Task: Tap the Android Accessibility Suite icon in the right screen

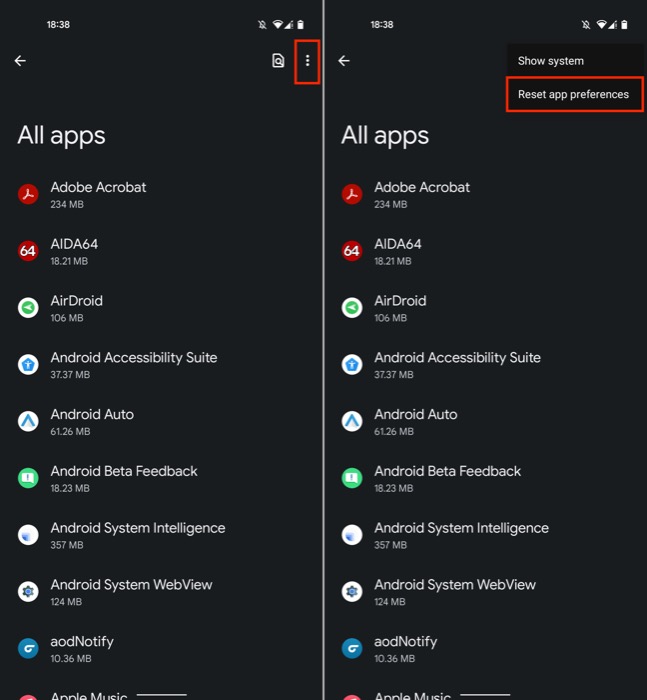Action: pos(352,364)
